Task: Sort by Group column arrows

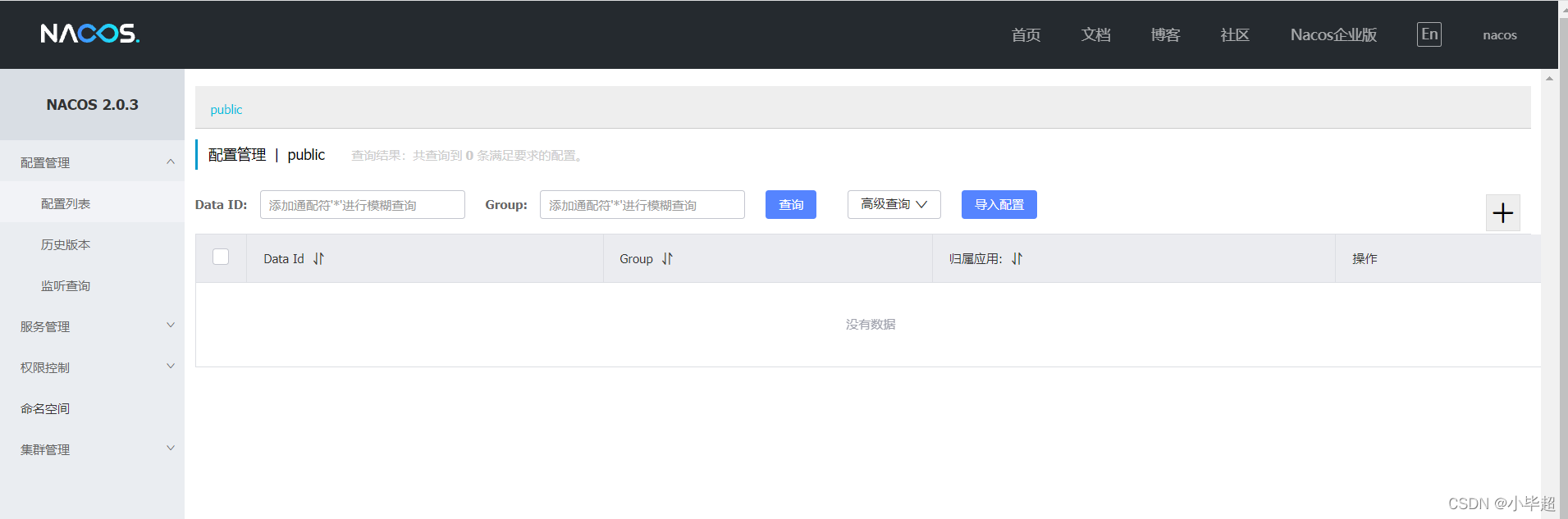Action: [668, 258]
